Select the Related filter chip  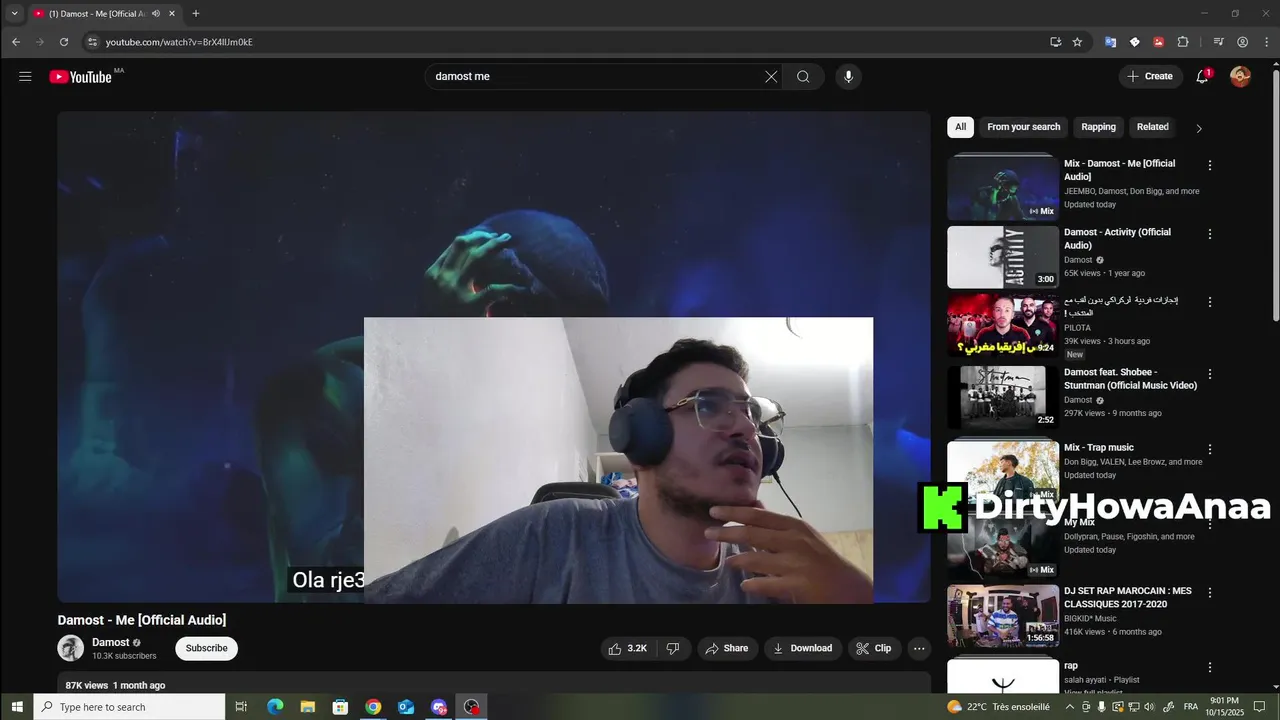tap(1152, 127)
